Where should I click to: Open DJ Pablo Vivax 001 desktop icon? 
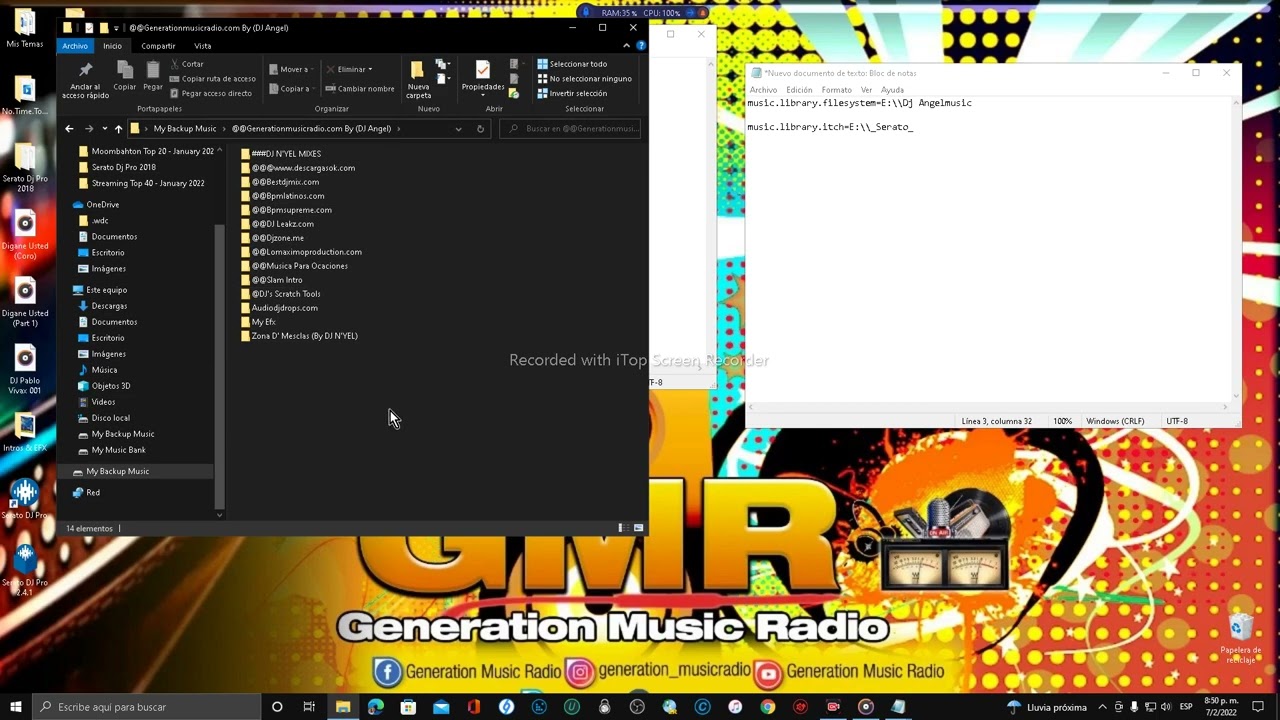coord(25,370)
